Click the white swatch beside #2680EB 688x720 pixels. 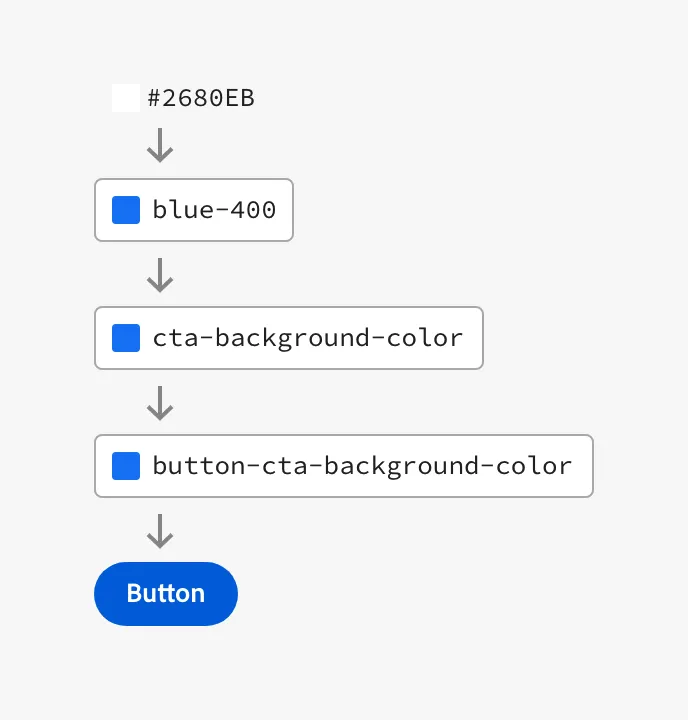pos(126,98)
